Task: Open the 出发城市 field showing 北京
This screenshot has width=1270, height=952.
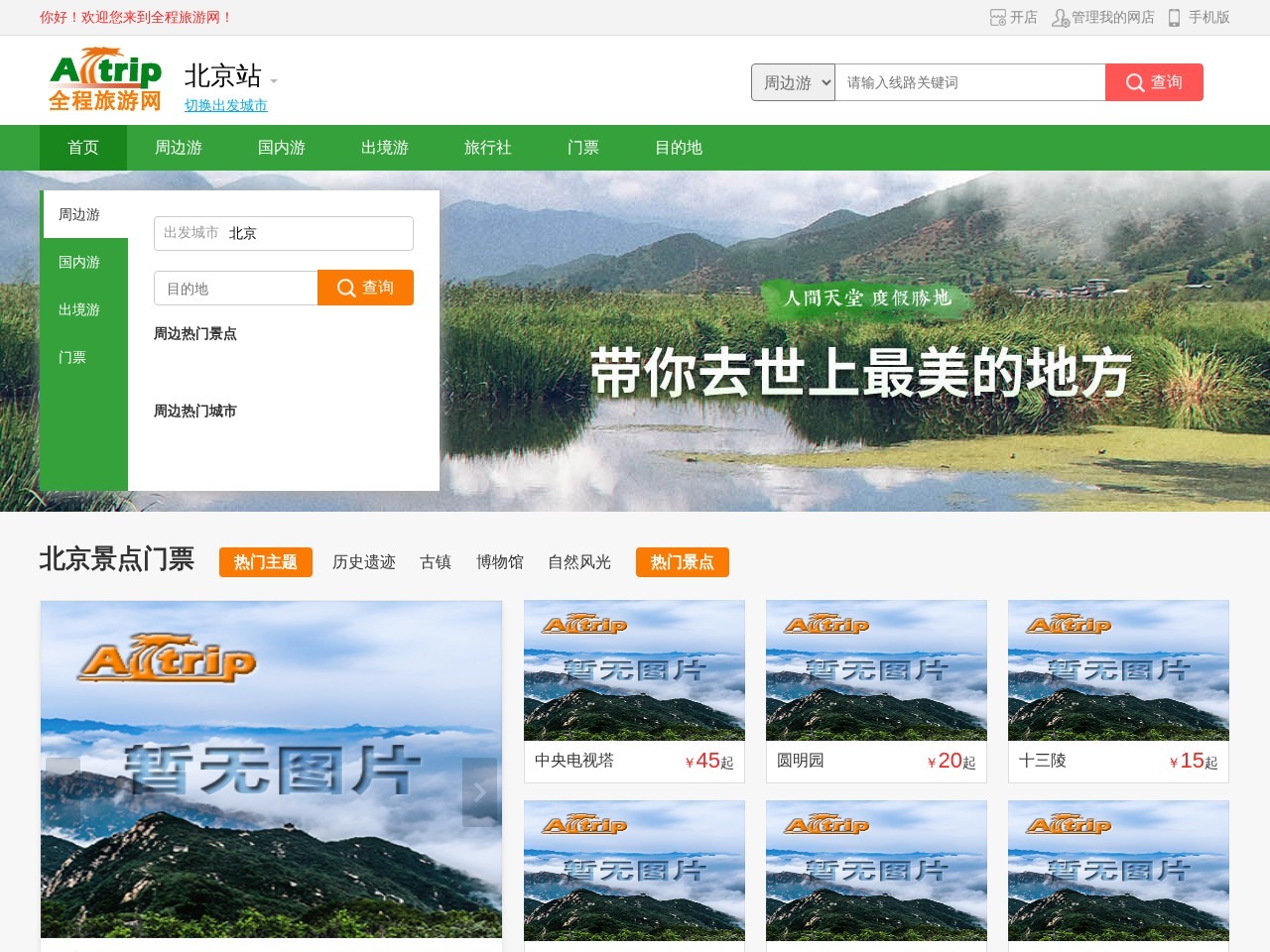Action: click(x=283, y=233)
